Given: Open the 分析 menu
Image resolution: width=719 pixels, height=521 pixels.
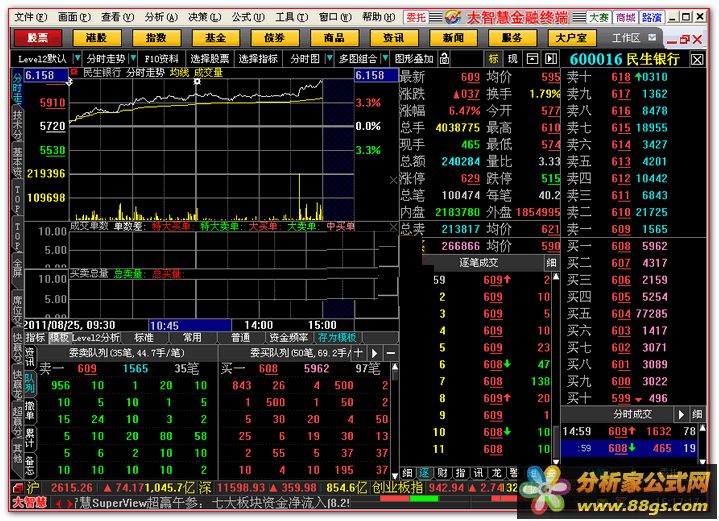Looking at the screenshot, I should coord(161,17).
